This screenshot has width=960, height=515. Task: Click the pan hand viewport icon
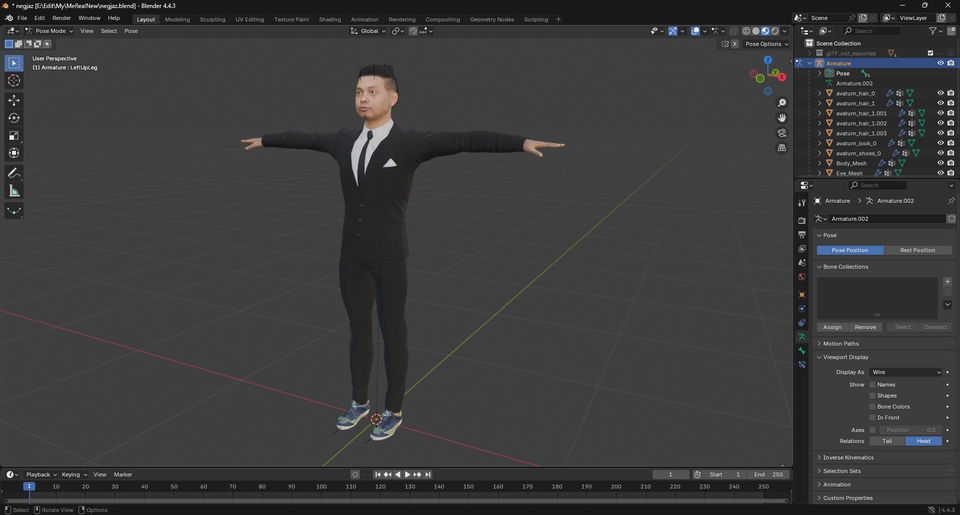(x=782, y=118)
